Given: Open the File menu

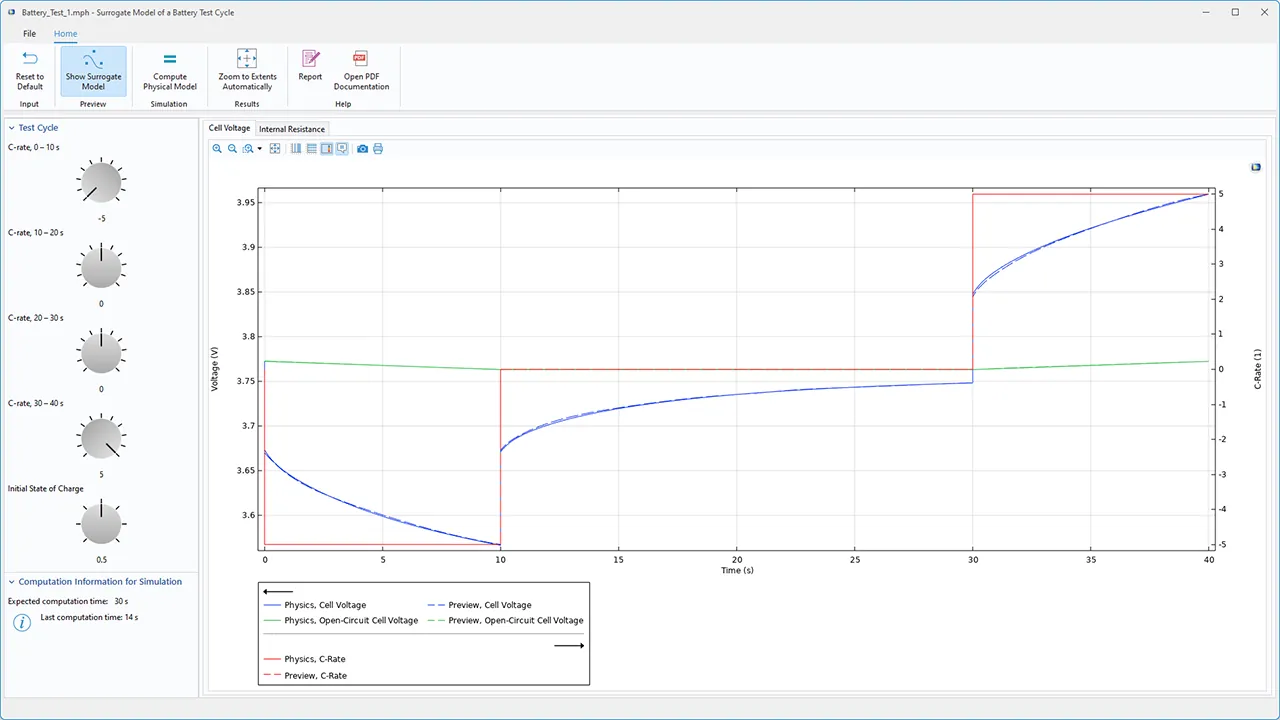Looking at the screenshot, I should click(30, 34).
